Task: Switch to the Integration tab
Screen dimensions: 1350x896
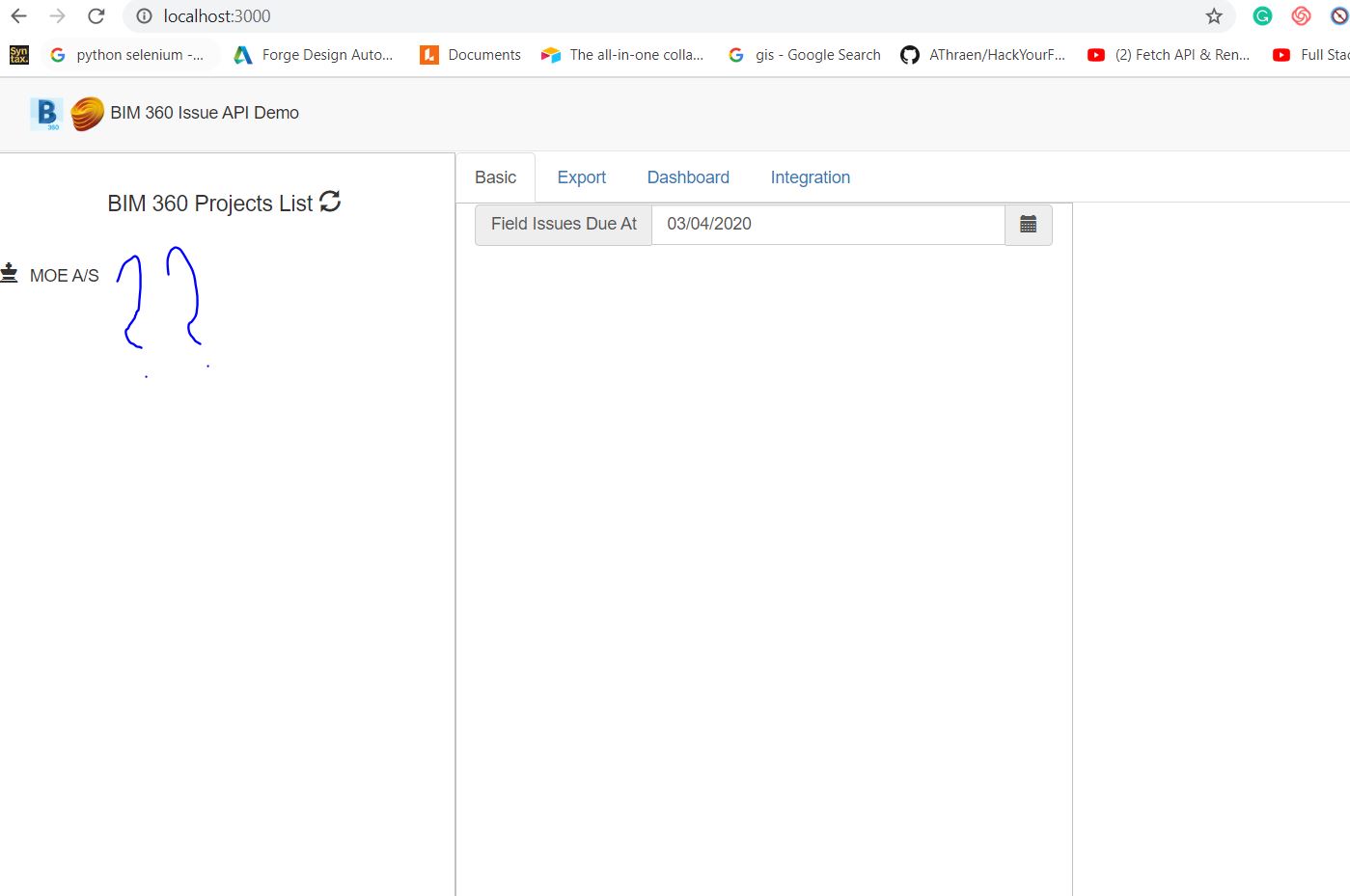Action: tap(811, 177)
